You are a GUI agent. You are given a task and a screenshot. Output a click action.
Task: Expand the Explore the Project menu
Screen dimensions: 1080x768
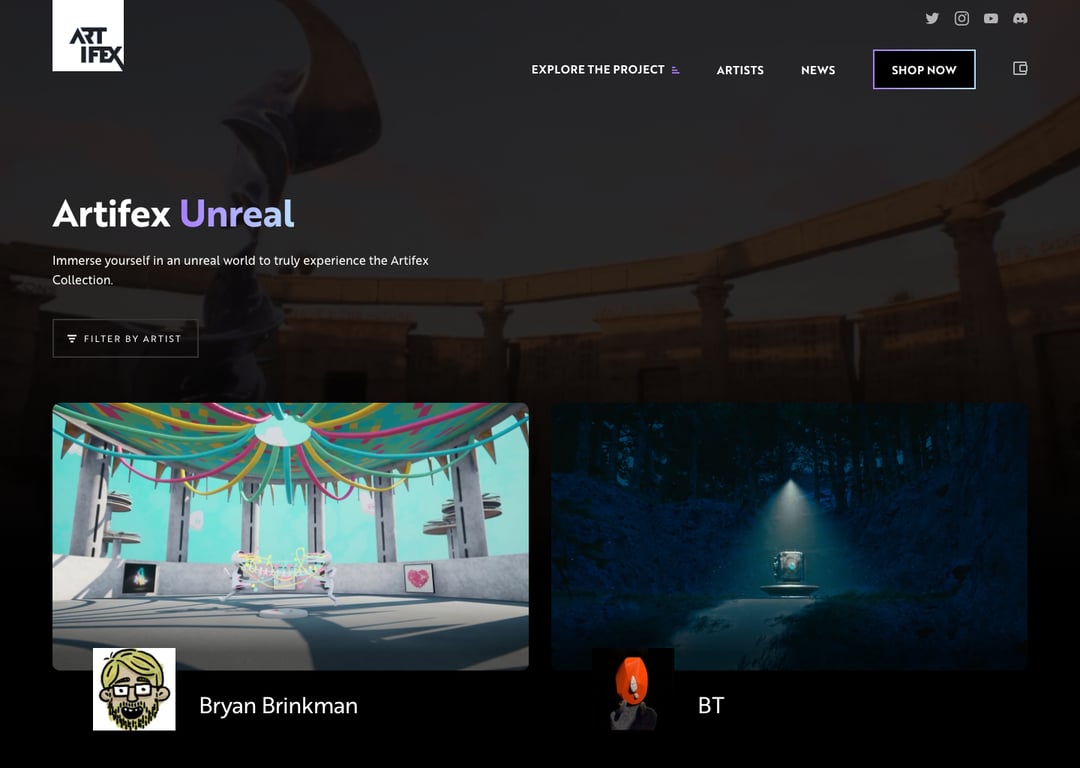(x=605, y=70)
